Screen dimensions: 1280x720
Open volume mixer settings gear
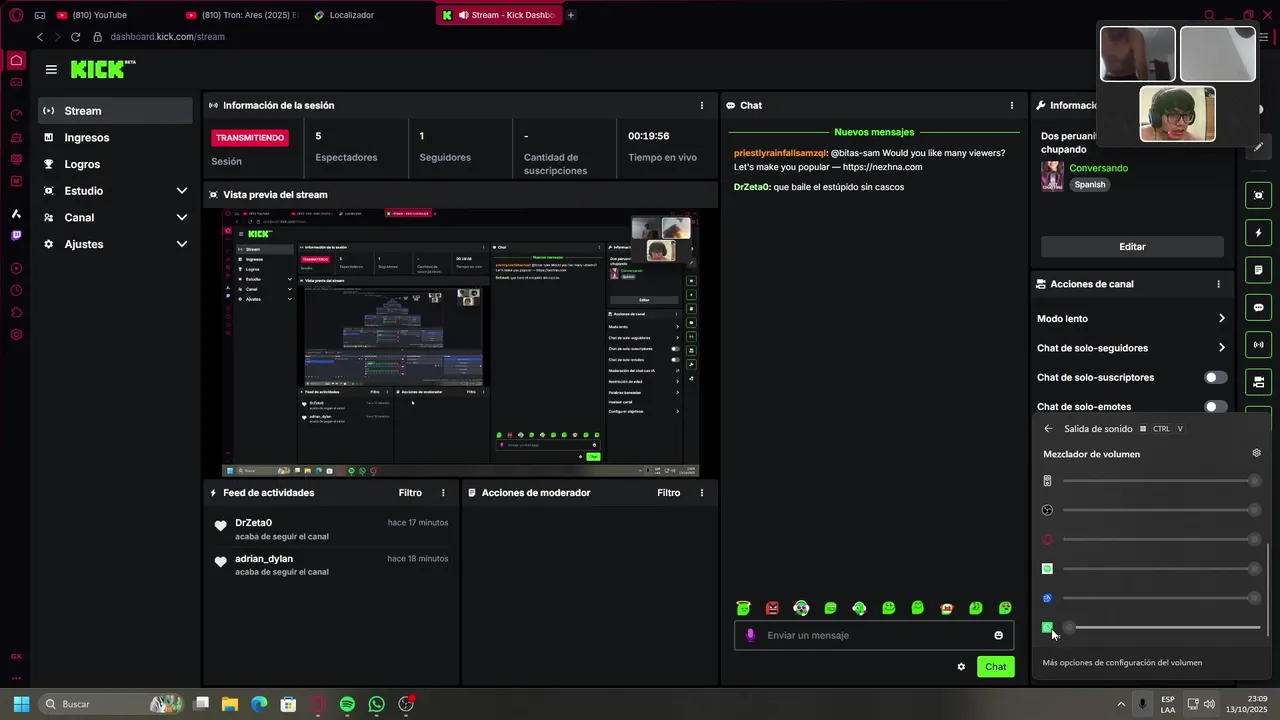pyautogui.click(x=1257, y=453)
